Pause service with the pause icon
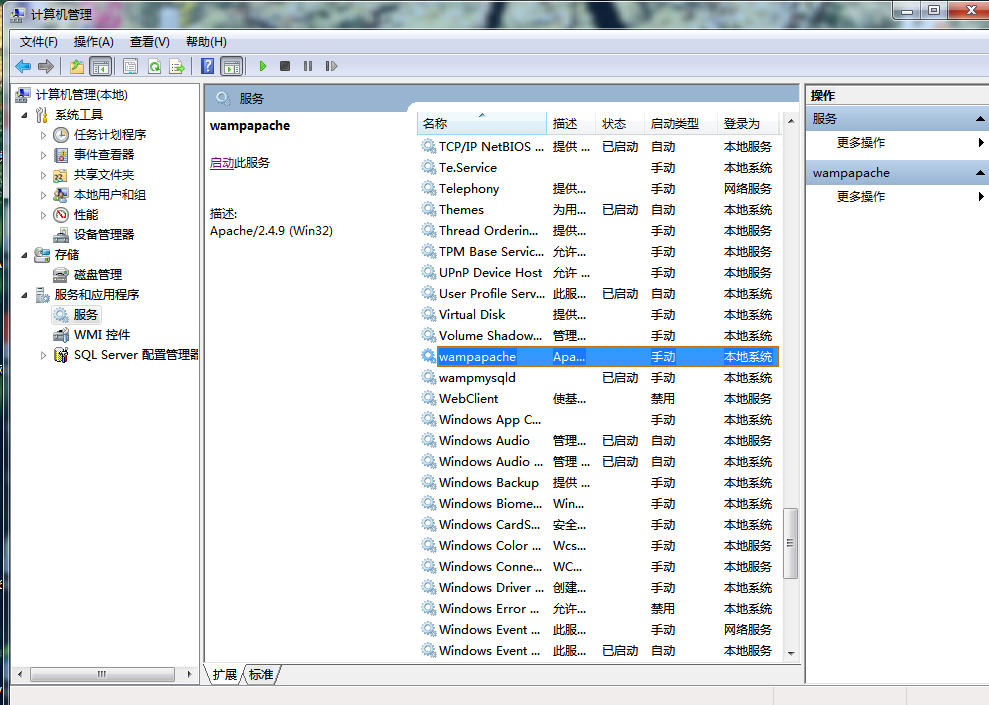 coord(308,66)
